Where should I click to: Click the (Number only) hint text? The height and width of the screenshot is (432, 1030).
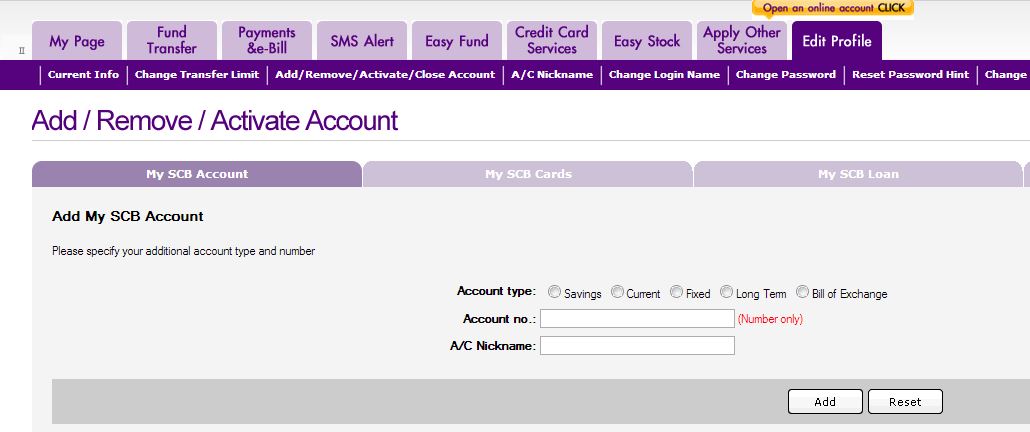tap(770, 319)
